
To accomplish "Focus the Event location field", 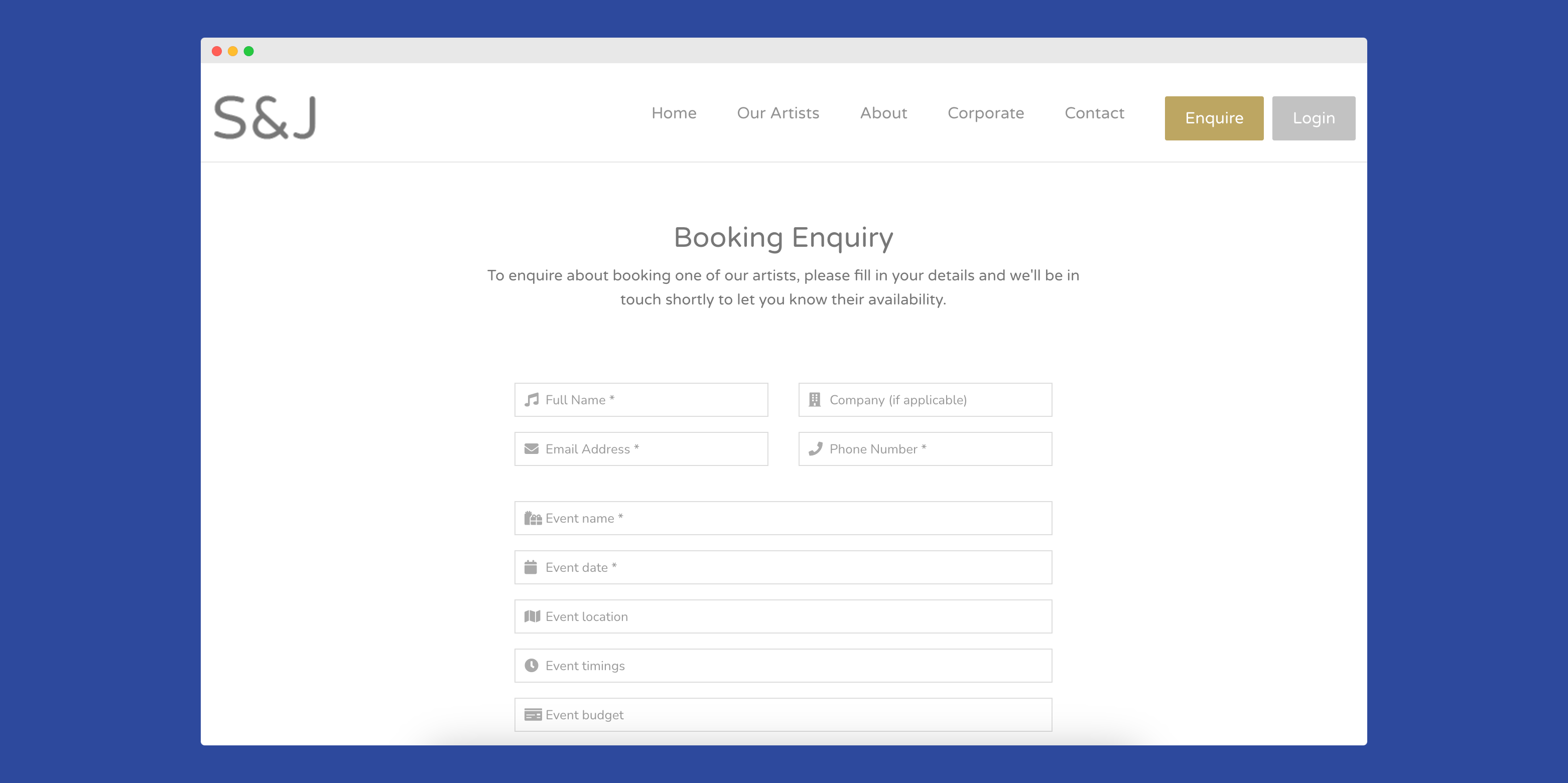I will click(783, 616).
